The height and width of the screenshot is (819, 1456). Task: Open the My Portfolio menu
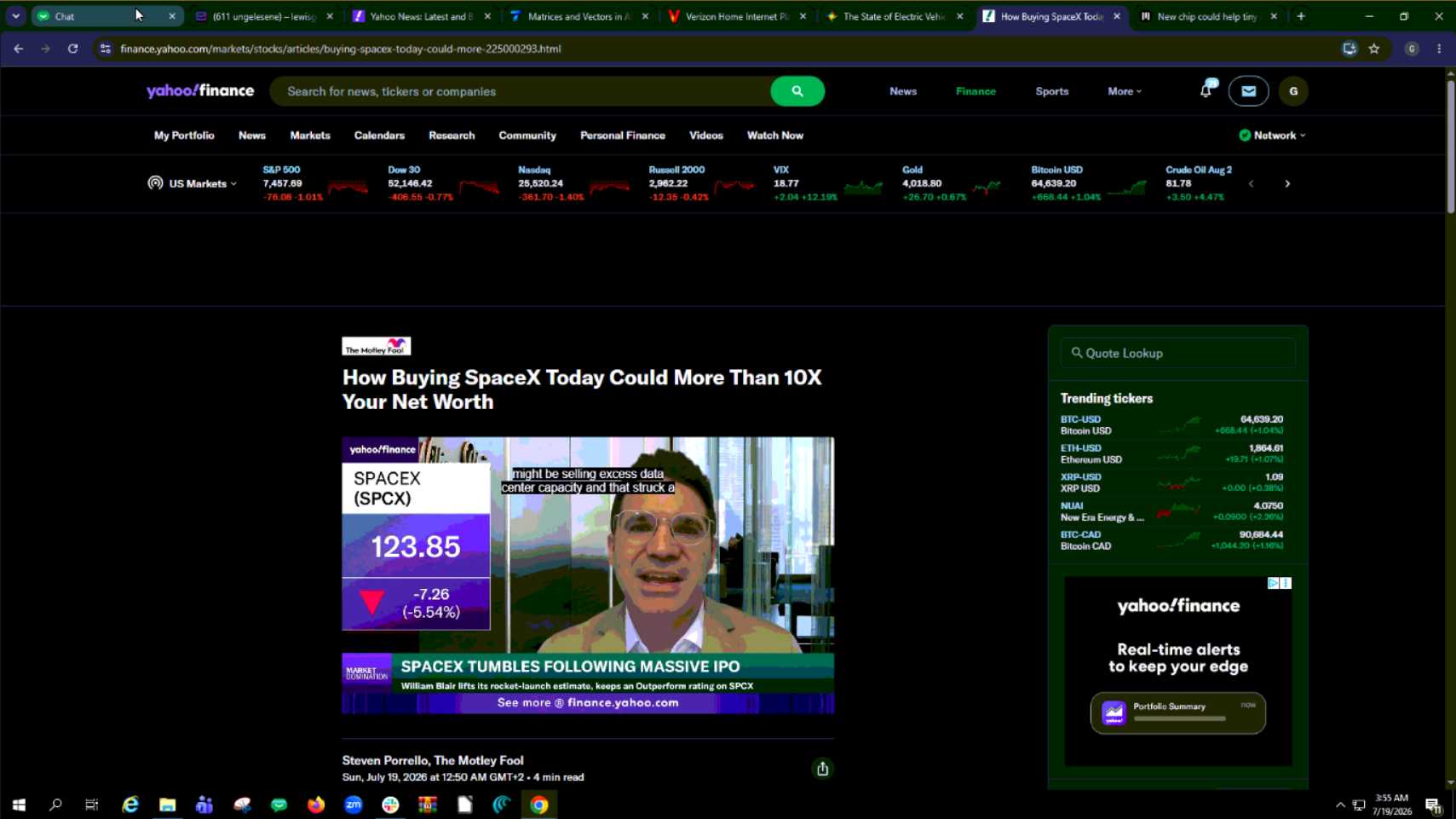click(184, 136)
